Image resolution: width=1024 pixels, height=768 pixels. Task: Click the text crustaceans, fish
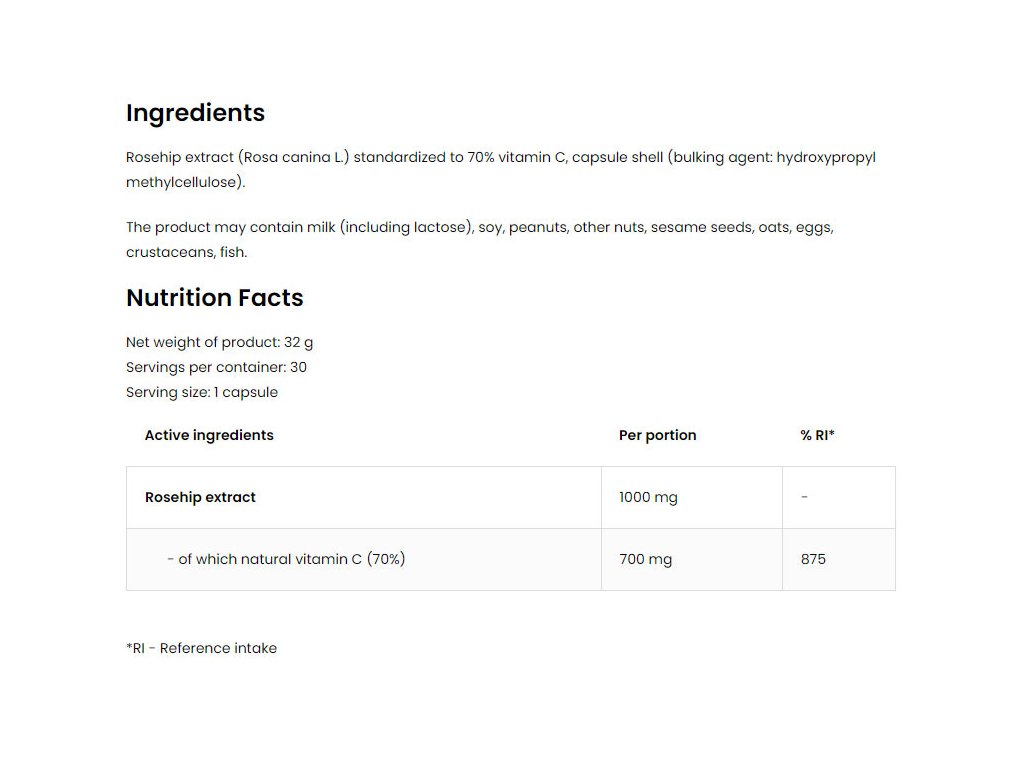[x=187, y=253]
